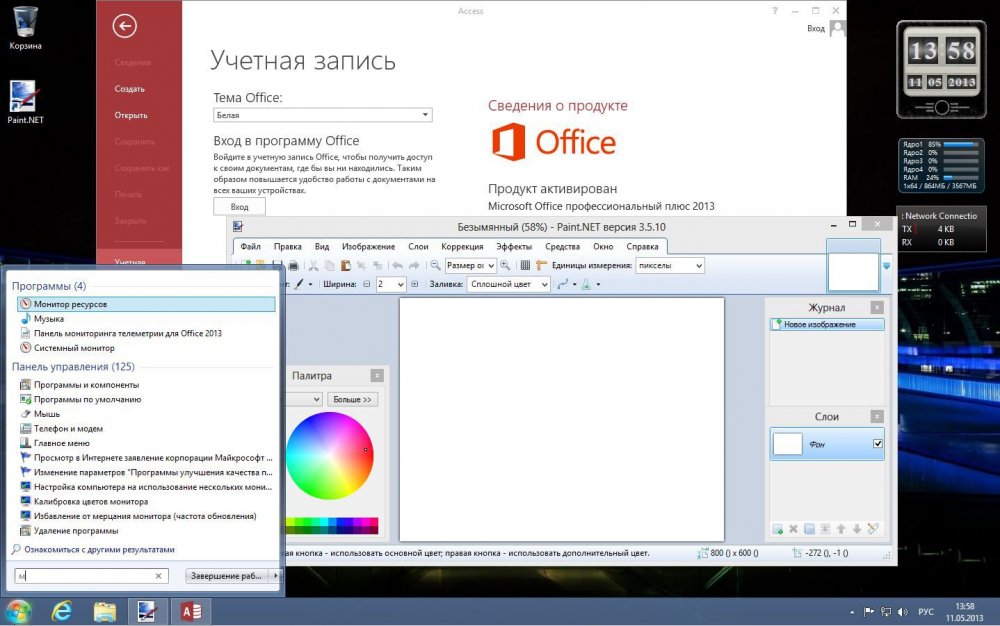Image resolution: width=1000 pixels, height=626 pixels.
Task: Expand the shutdown options arrow in Start menu
Action: [x=276, y=576]
